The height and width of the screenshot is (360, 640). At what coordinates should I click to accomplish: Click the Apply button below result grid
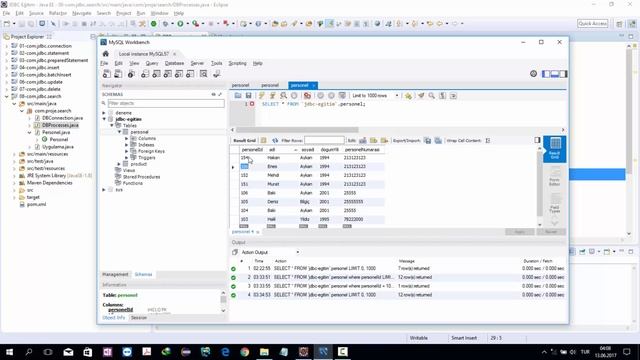520,232
